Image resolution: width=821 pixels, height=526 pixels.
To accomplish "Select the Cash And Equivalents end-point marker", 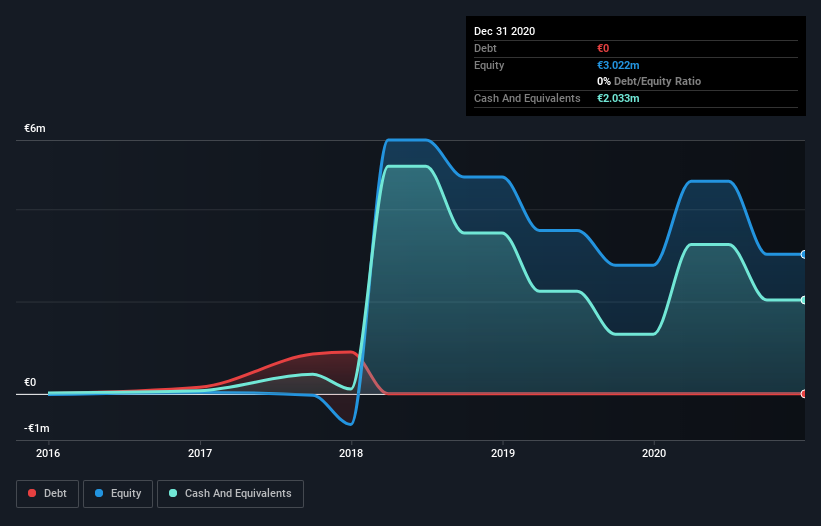I will tap(803, 300).
